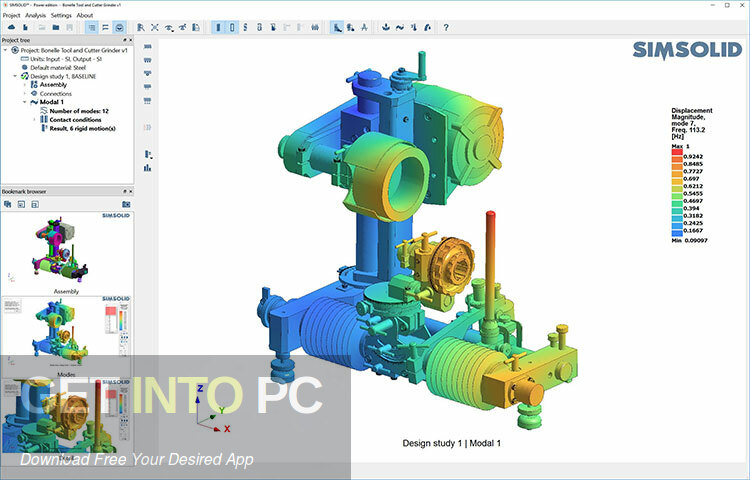750x480 pixels.
Task: Open the Settings menu
Action: [x=61, y=15]
